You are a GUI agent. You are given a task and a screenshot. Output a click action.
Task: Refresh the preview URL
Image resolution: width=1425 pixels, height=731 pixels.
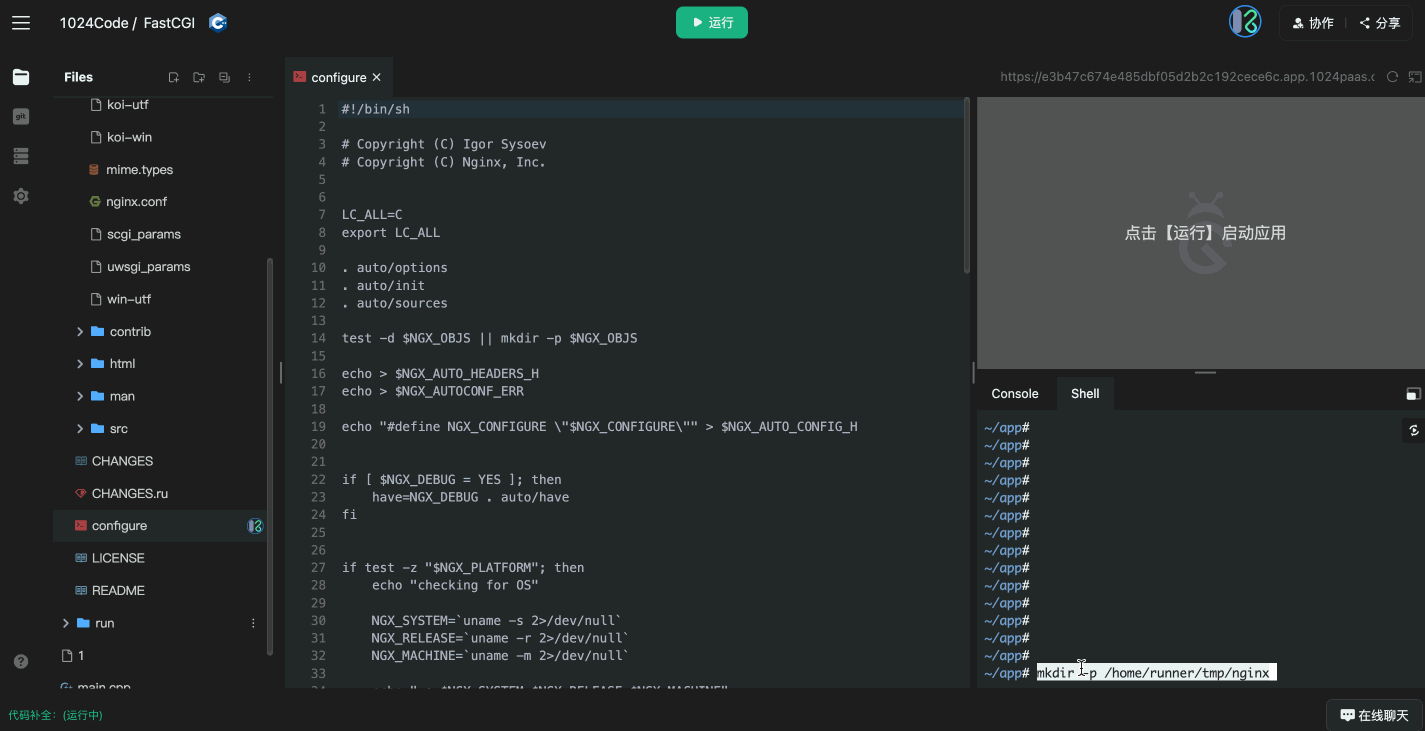coord(1392,77)
